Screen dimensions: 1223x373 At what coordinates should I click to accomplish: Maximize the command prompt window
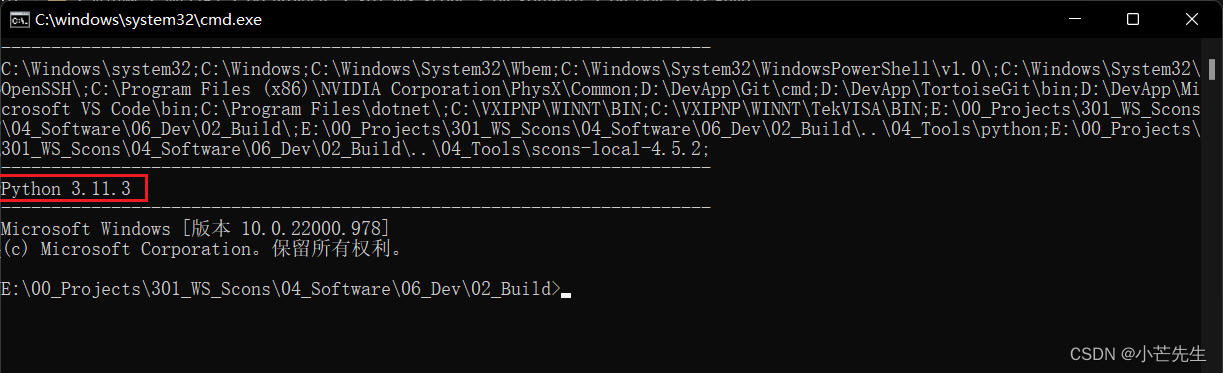(x=1132, y=19)
